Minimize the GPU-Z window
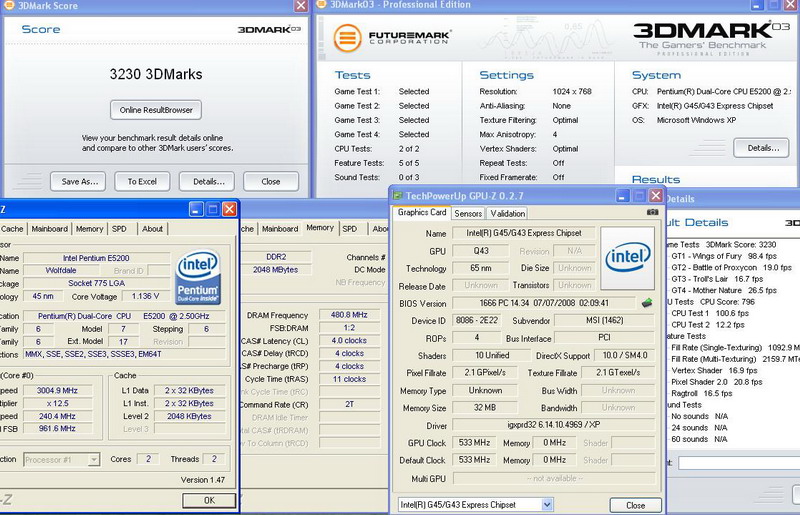This screenshot has height=515, width=800. pyautogui.click(x=622, y=196)
